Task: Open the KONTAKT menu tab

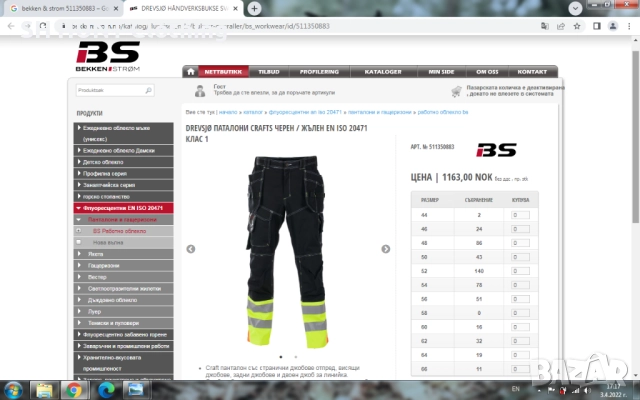Action: (x=532, y=72)
